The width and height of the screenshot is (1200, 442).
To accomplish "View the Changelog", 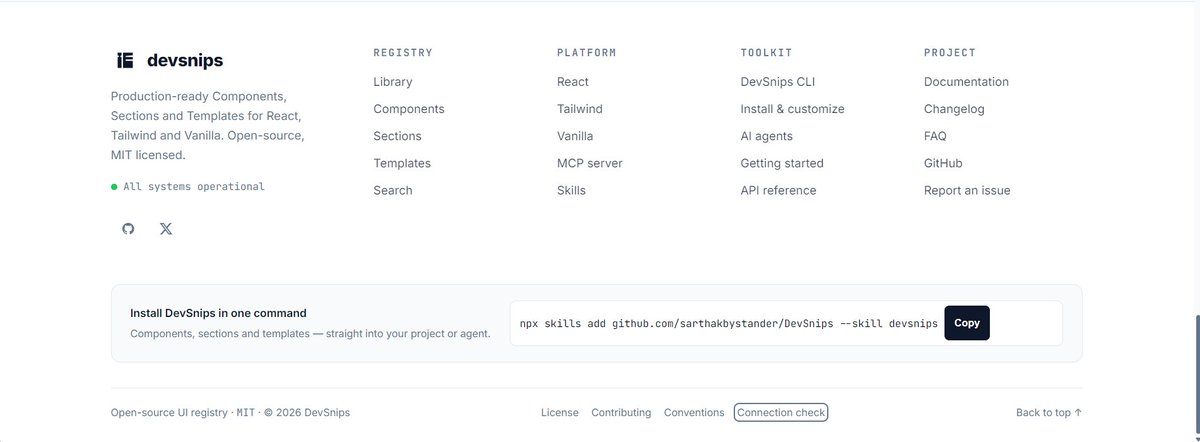I will [954, 109].
